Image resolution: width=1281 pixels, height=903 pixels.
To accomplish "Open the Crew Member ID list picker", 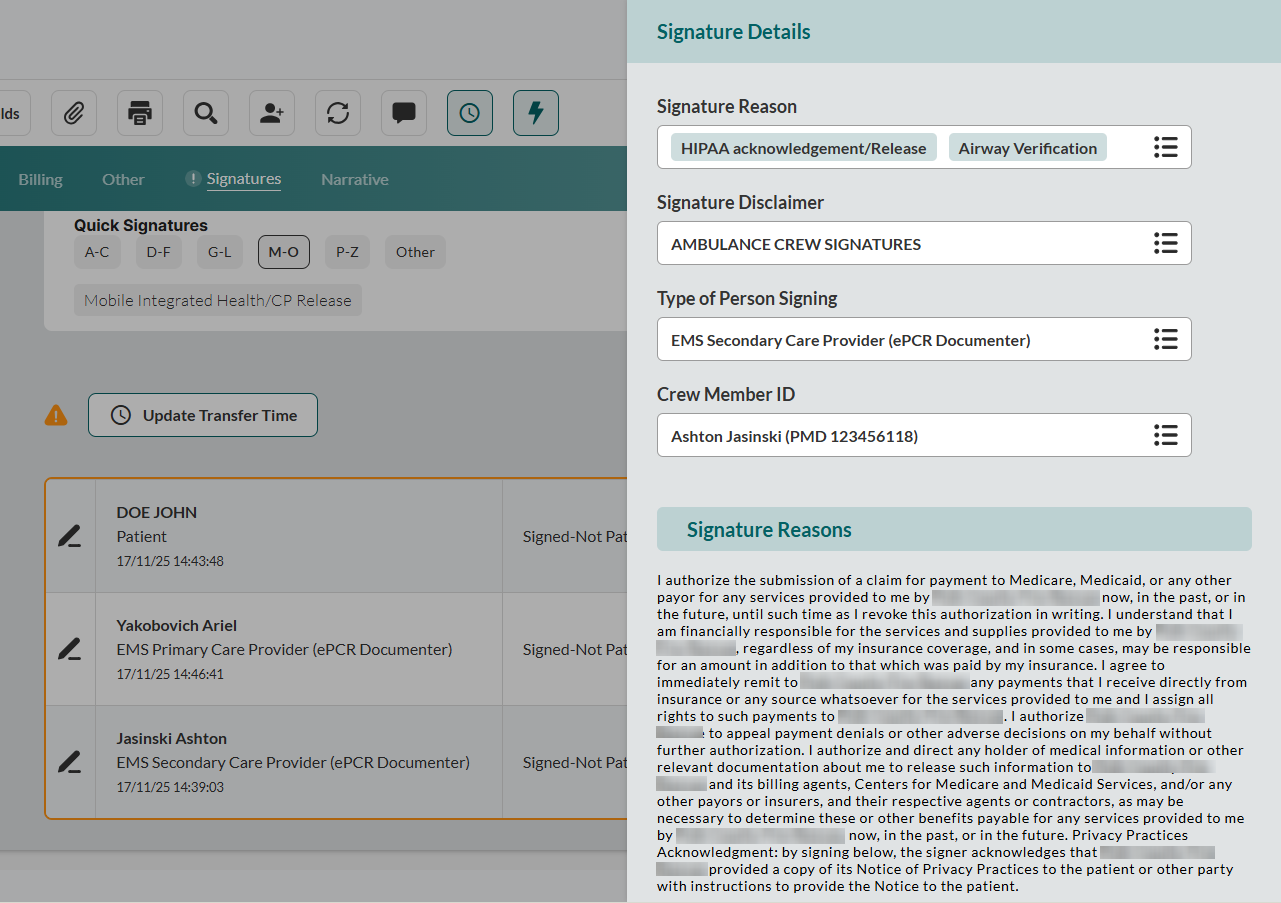I will tap(1165, 436).
